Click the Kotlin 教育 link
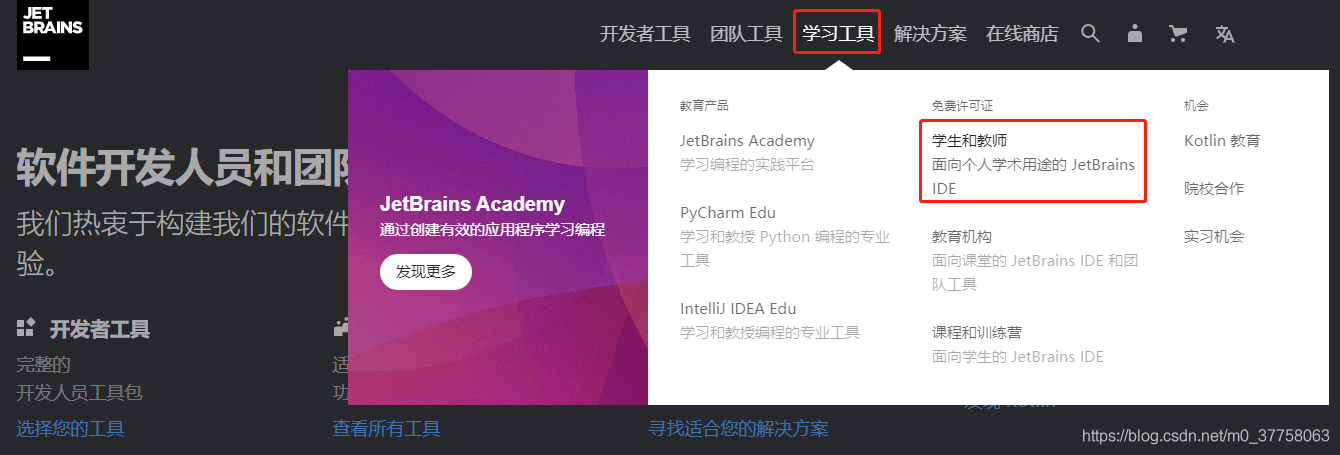Viewport: 1340px width, 455px height. pyautogui.click(x=1222, y=141)
